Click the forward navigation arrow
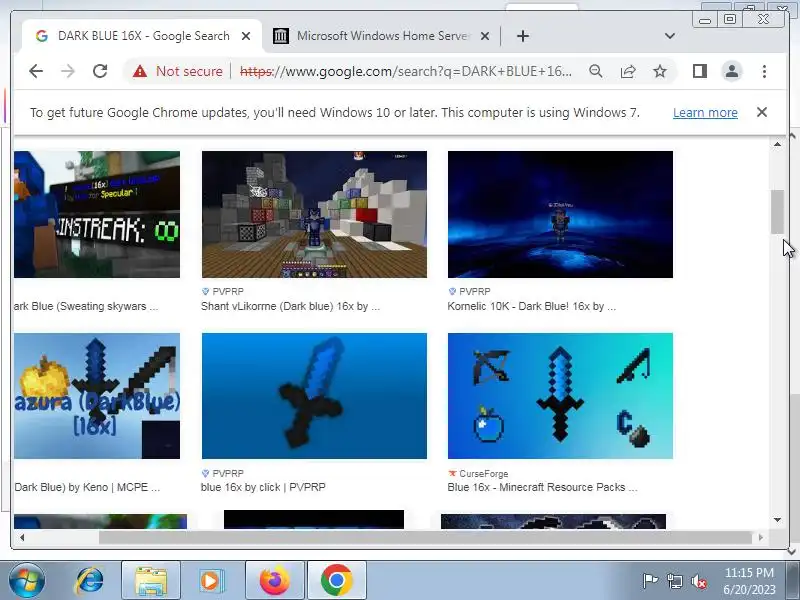Image resolution: width=800 pixels, height=600 pixels. [68, 71]
